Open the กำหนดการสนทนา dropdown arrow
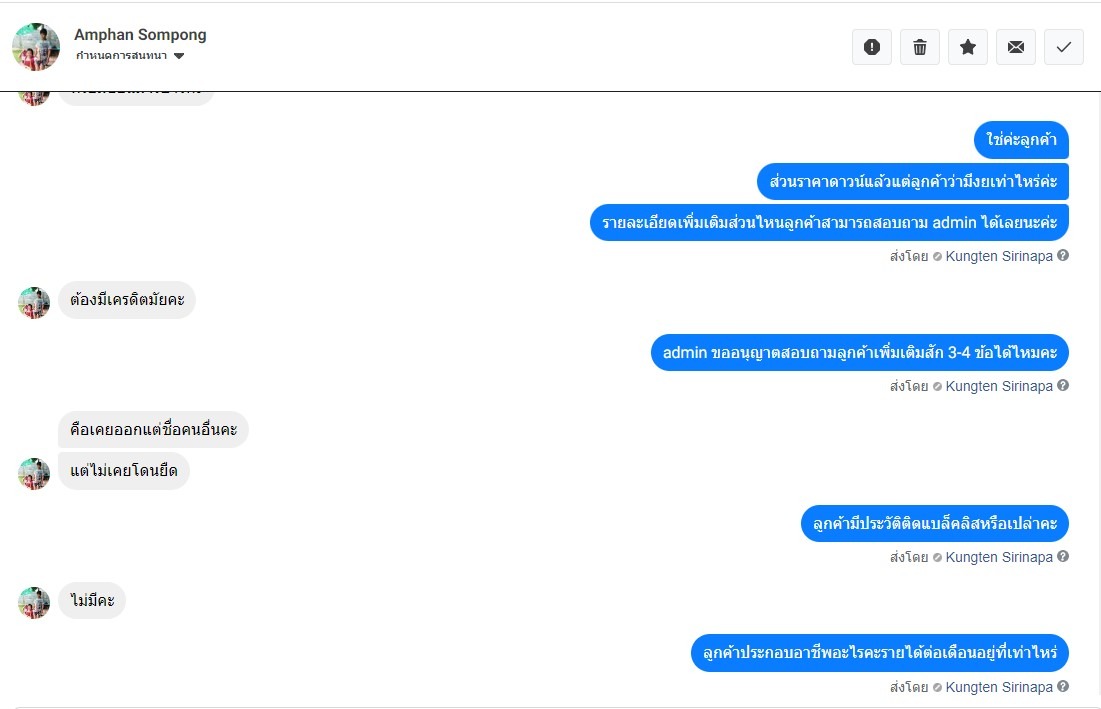The height and width of the screenshot is (709, 1101). pos(179,56)
